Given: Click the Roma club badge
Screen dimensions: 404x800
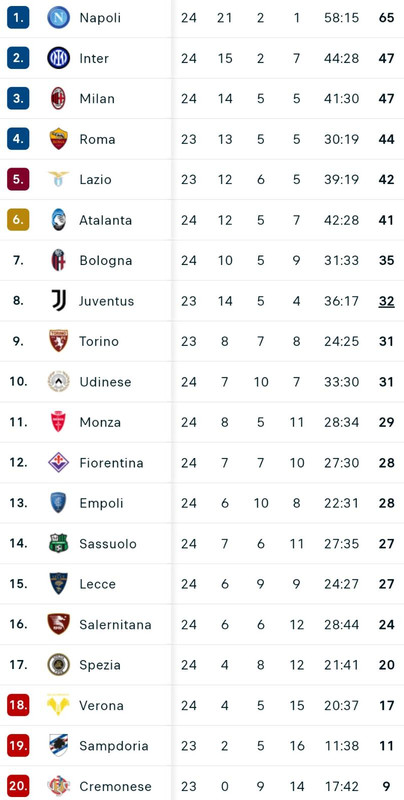Looking at the screenshot, I should click(59, 139).
